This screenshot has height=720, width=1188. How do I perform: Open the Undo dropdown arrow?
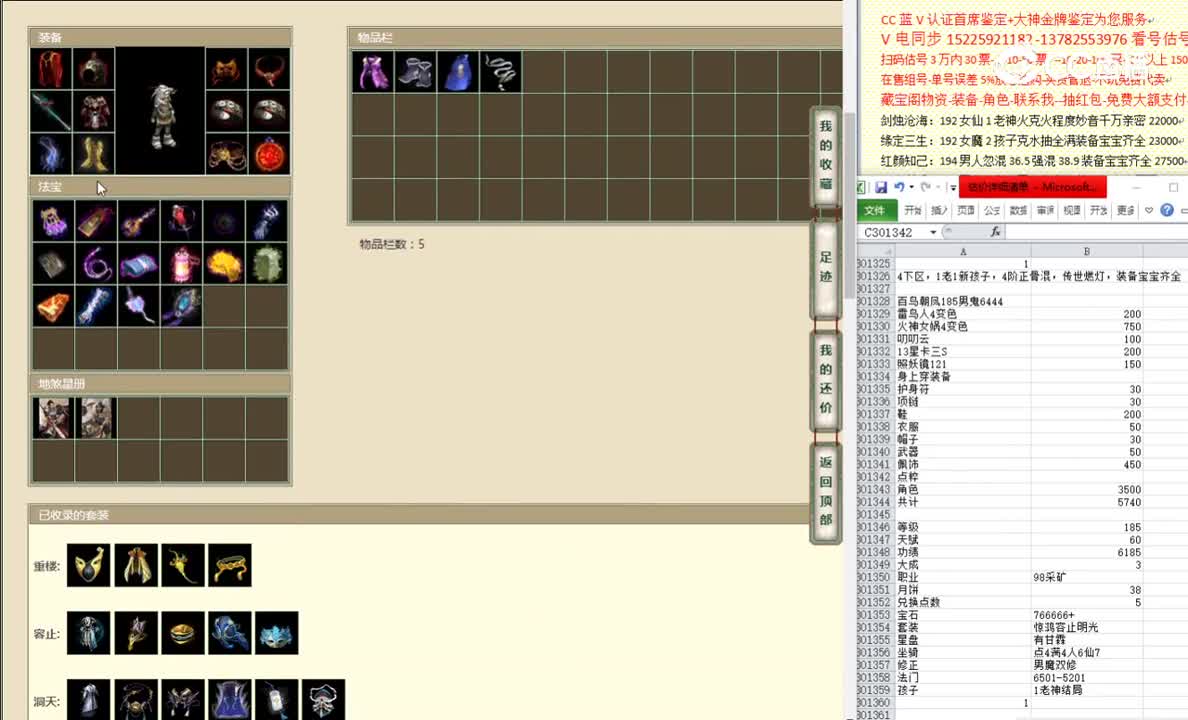[x=910, y=187]
